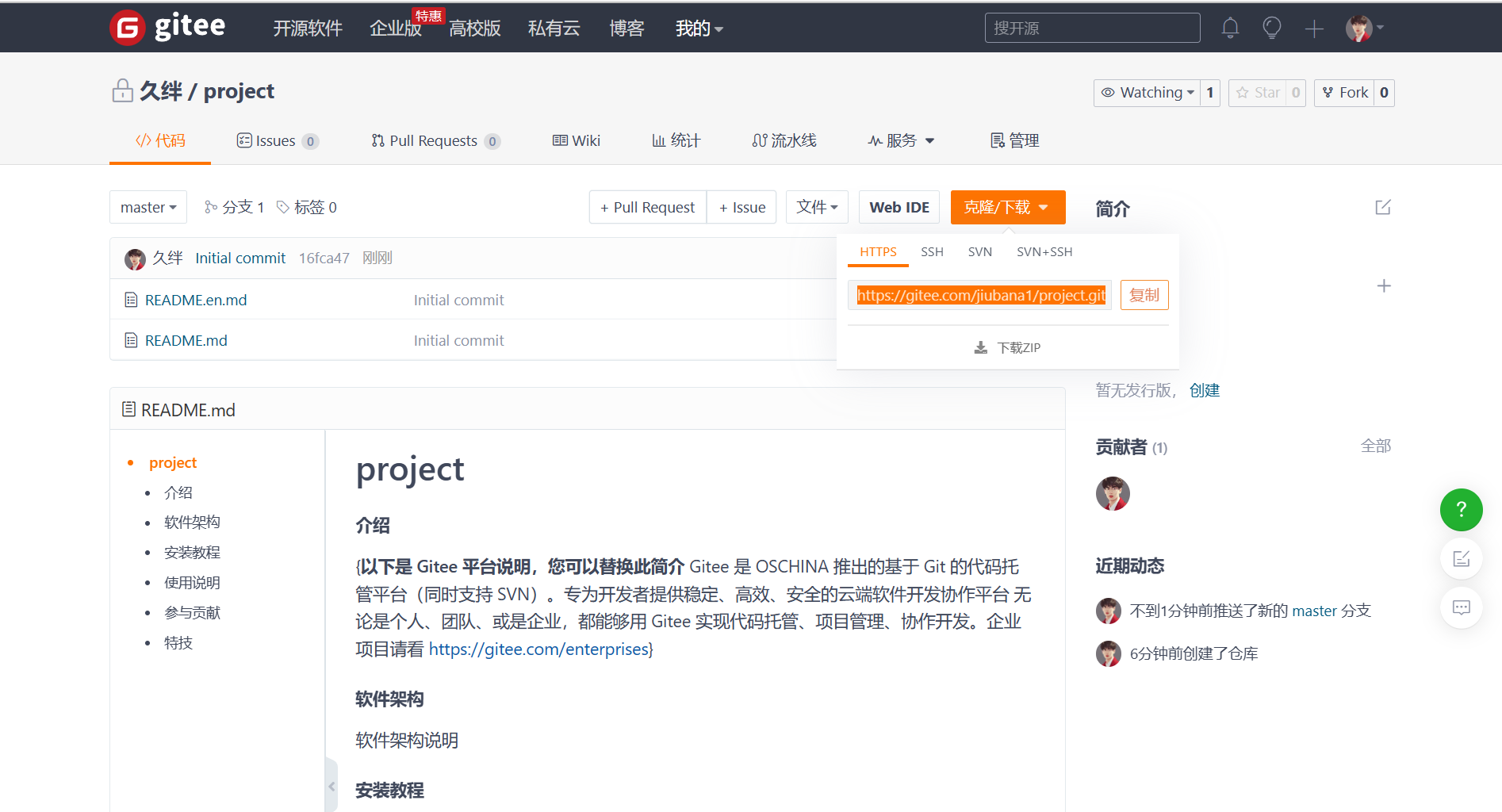Edit the repository intro via pencil icon
This screenshot has height=812, width=1502.
[1382, 208]
